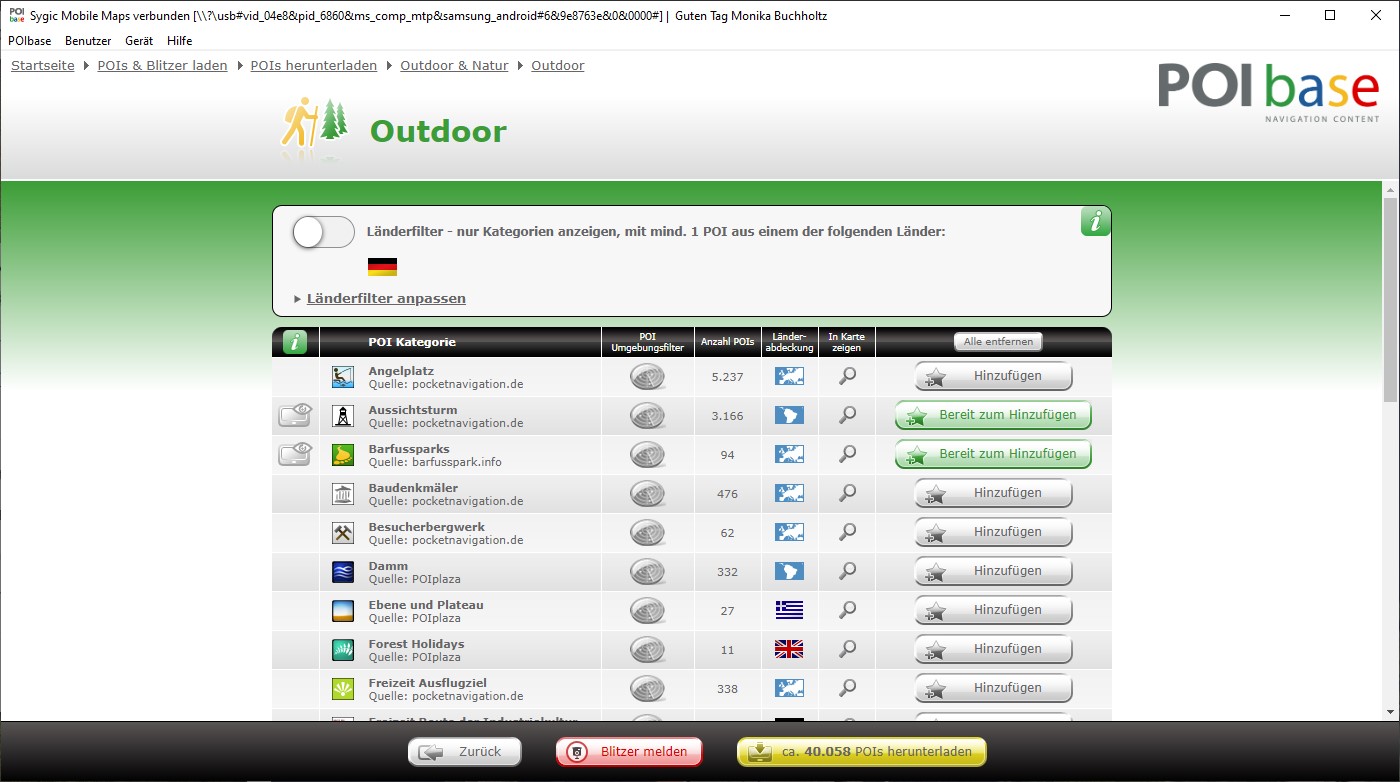Click the yellow POIs herunterladen button
The width and height of the screenshot is (1400, 782).
coord(861,752)
